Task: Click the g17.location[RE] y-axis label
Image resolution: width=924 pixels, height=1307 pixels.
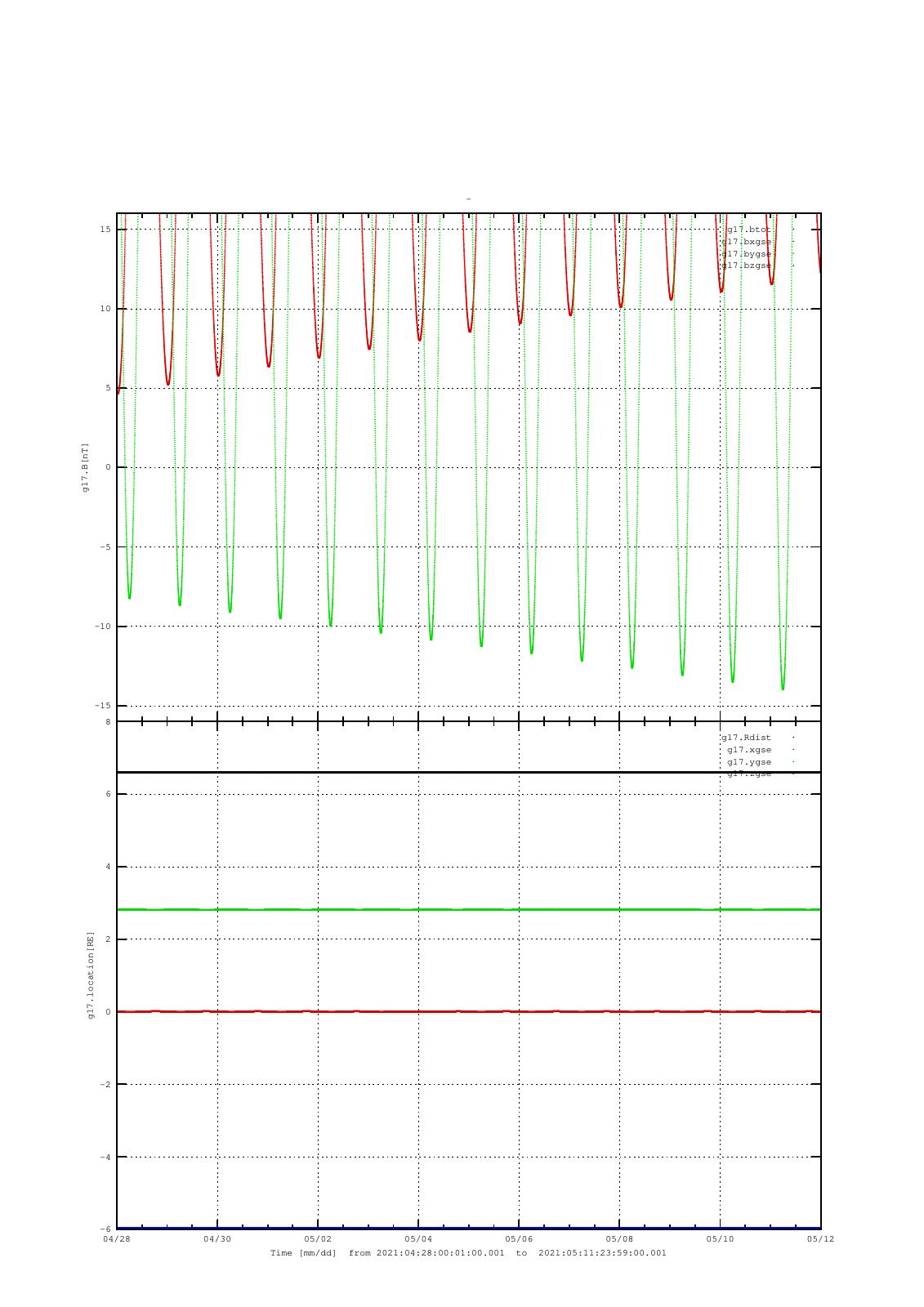Action: (91, 975)
